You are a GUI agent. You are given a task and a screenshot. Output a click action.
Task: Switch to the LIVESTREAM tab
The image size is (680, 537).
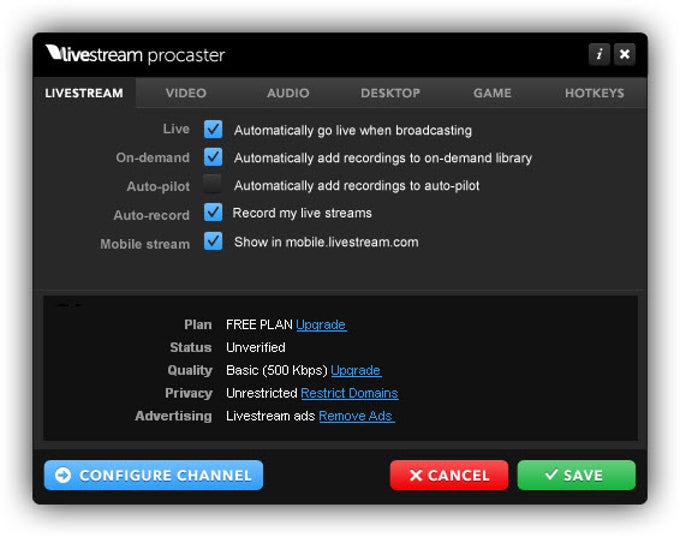coord(84,93)
